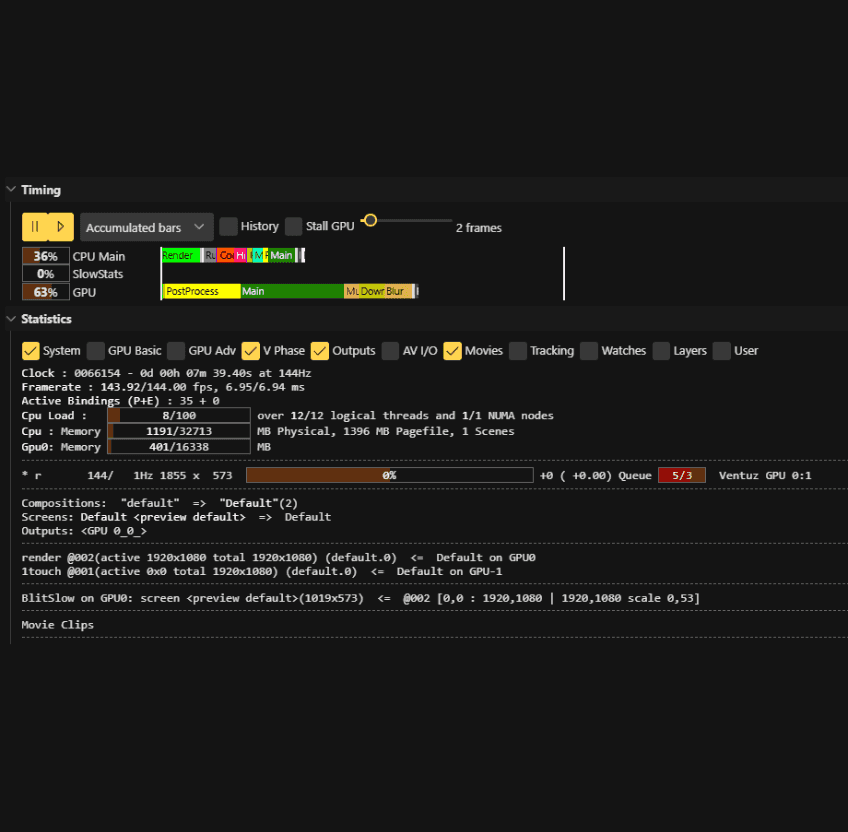Click the red Queue 5/3 indicator
The height and width of the screenshot is (832, 848).
[x=682, y=475]
